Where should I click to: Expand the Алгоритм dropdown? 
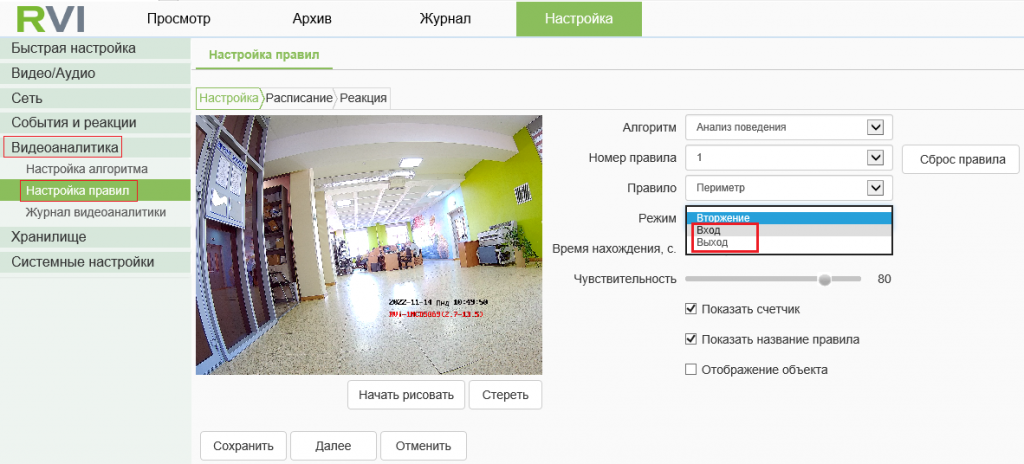pyautogui.click(x=875, y=127)
